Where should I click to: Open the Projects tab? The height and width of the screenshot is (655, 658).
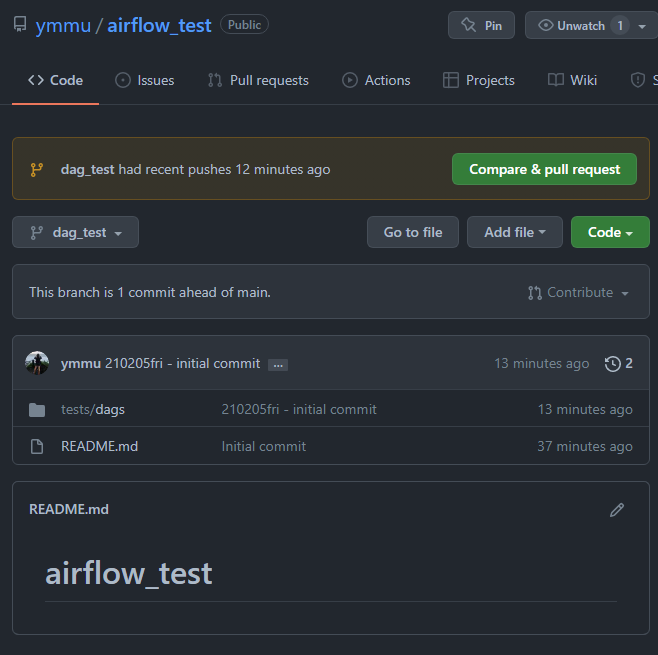click(479, 80)
